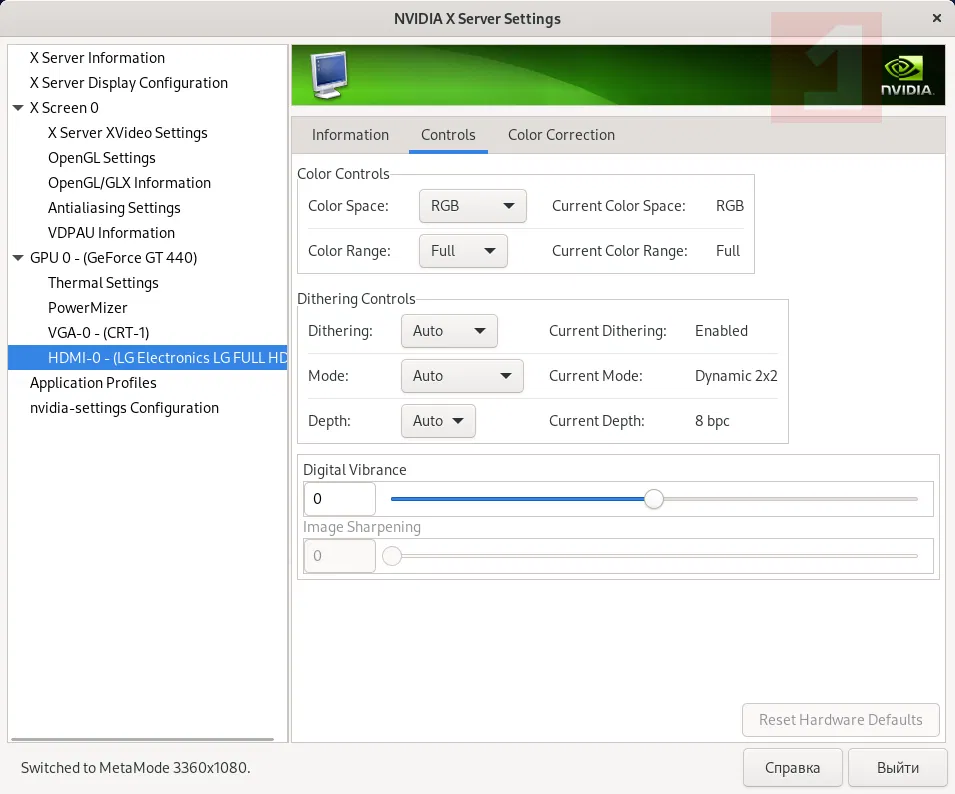Open nvidia-settings Configuration page
Screen dimensions: 955x794
(x=124, y=408)
